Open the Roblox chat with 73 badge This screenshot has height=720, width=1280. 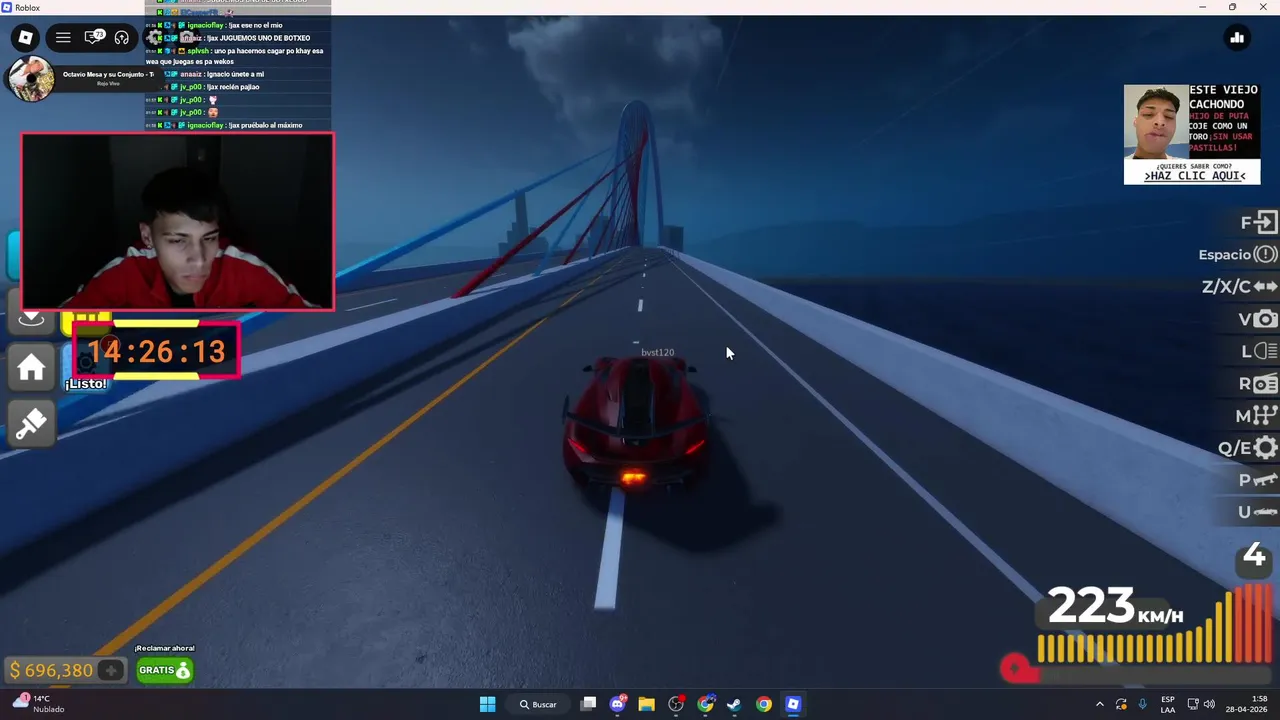[x=94, y=38]
